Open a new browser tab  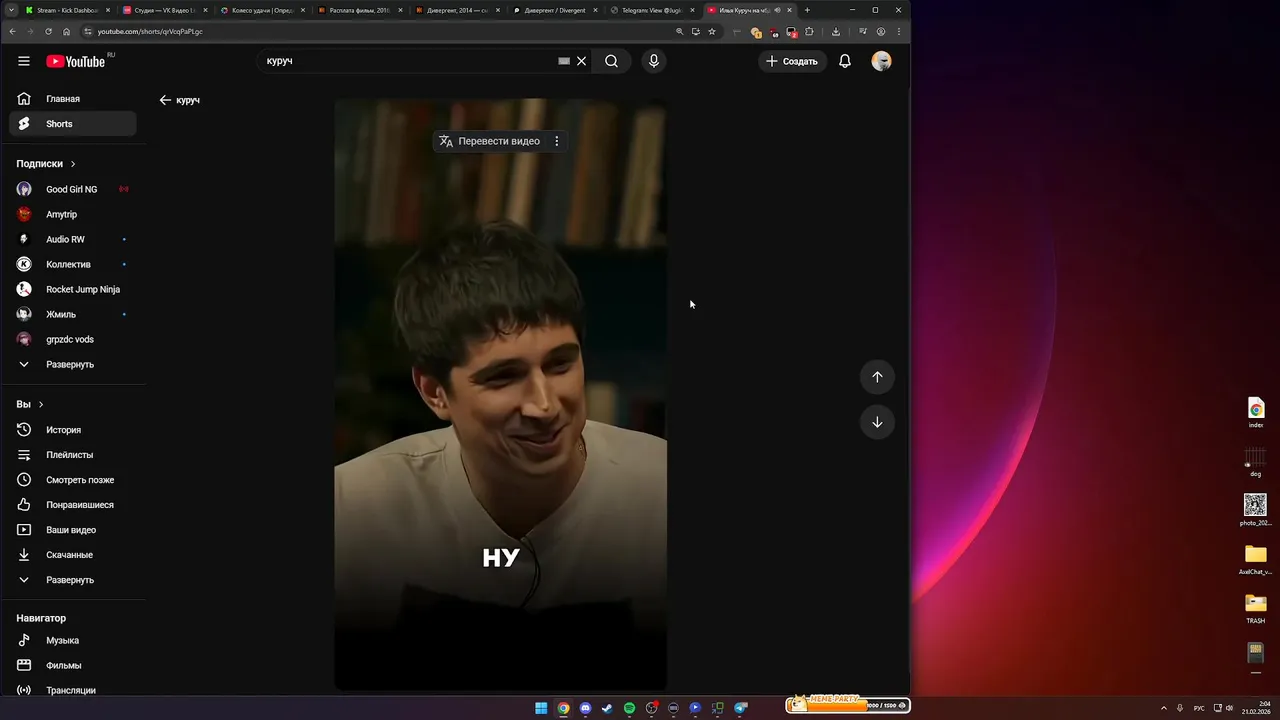(807, 10)
